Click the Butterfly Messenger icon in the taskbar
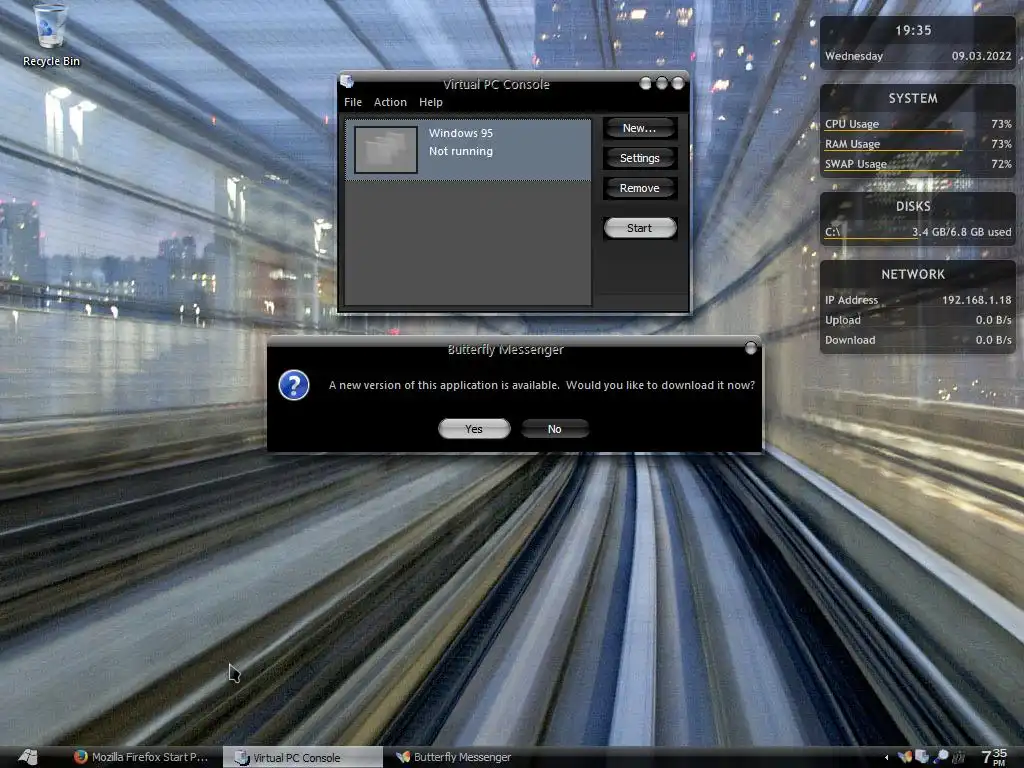1024x768 pixels. click(x=403, y=757)
